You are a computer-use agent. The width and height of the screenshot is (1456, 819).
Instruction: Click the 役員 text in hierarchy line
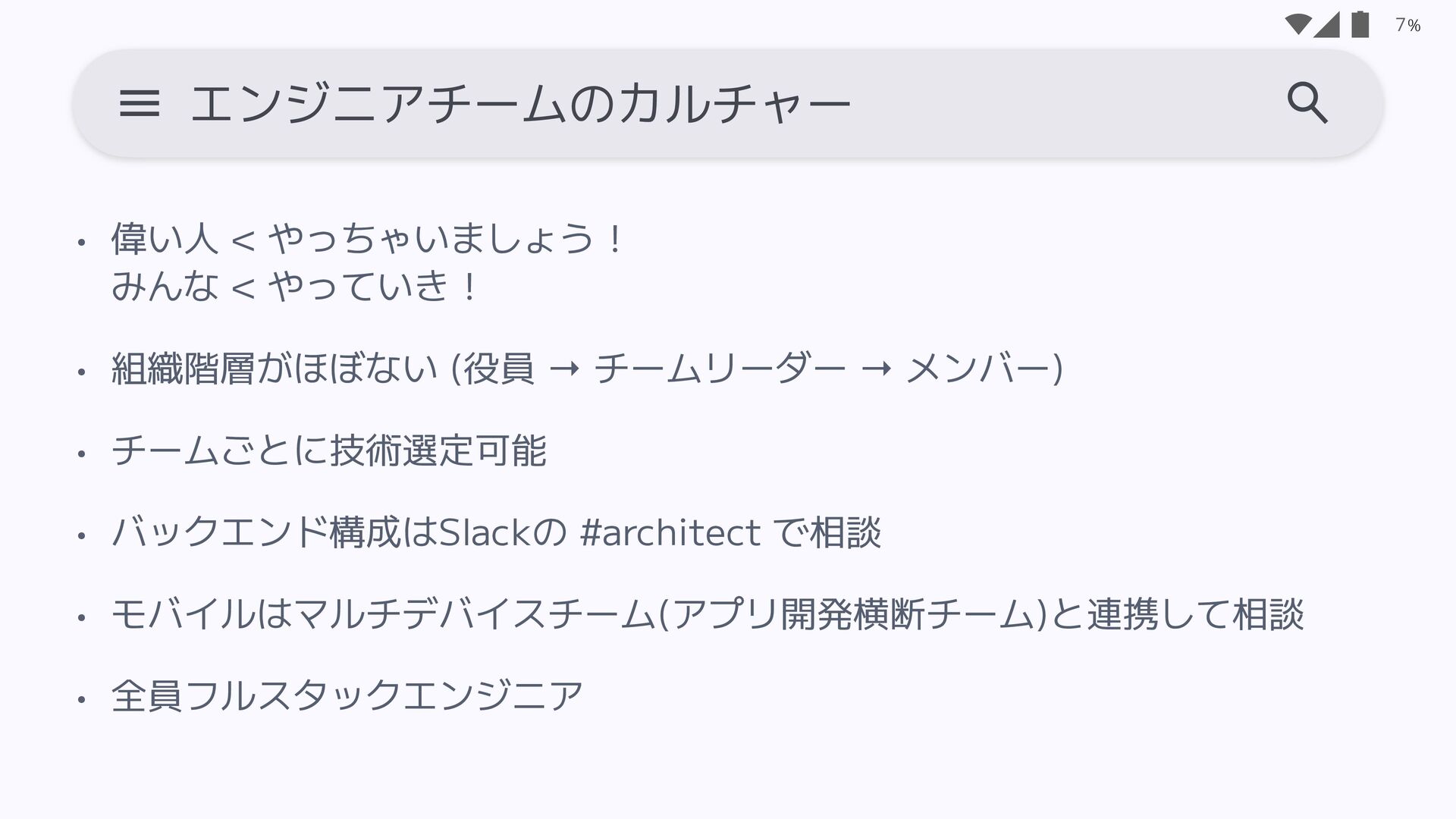(498, 369)
